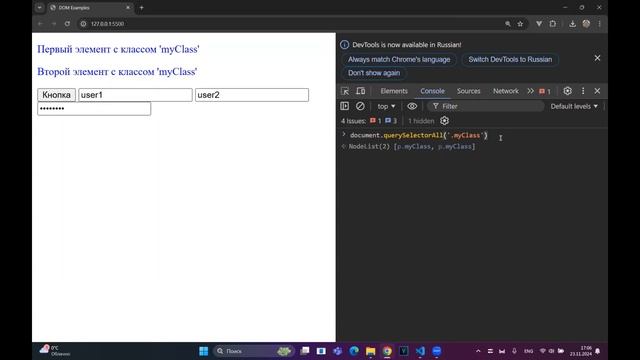The width and height of the screenshot is (640, 360).
Task: Open Chrome main three-dot menu
Action: click(599, 24)
